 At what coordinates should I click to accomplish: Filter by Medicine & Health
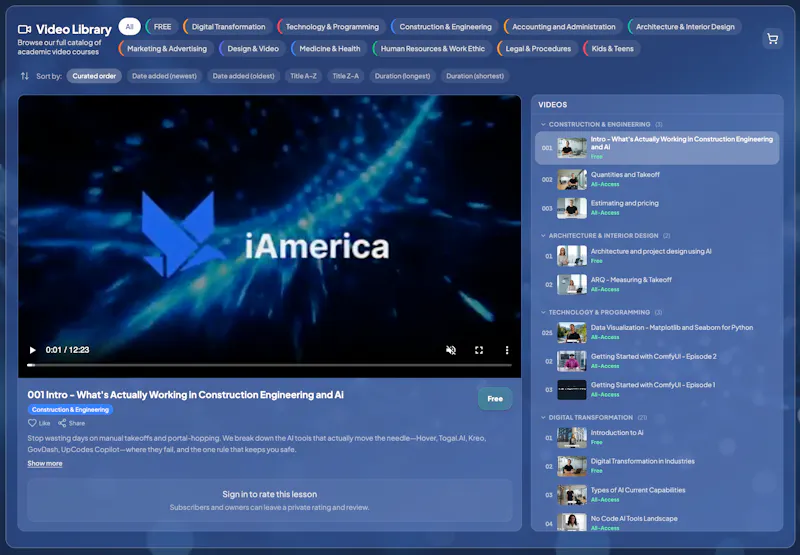329,48
